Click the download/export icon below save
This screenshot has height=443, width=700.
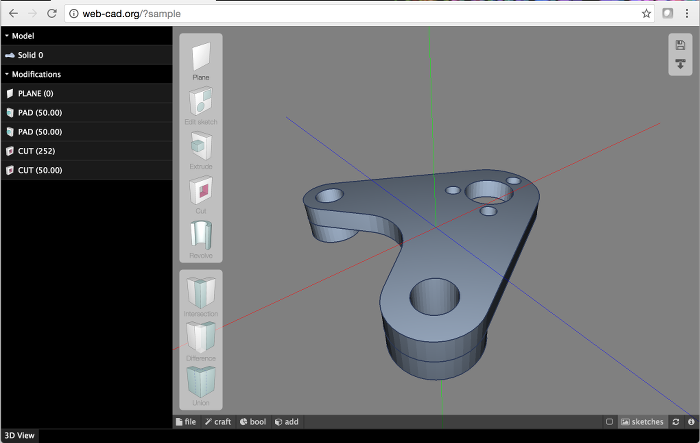[680, 64]
